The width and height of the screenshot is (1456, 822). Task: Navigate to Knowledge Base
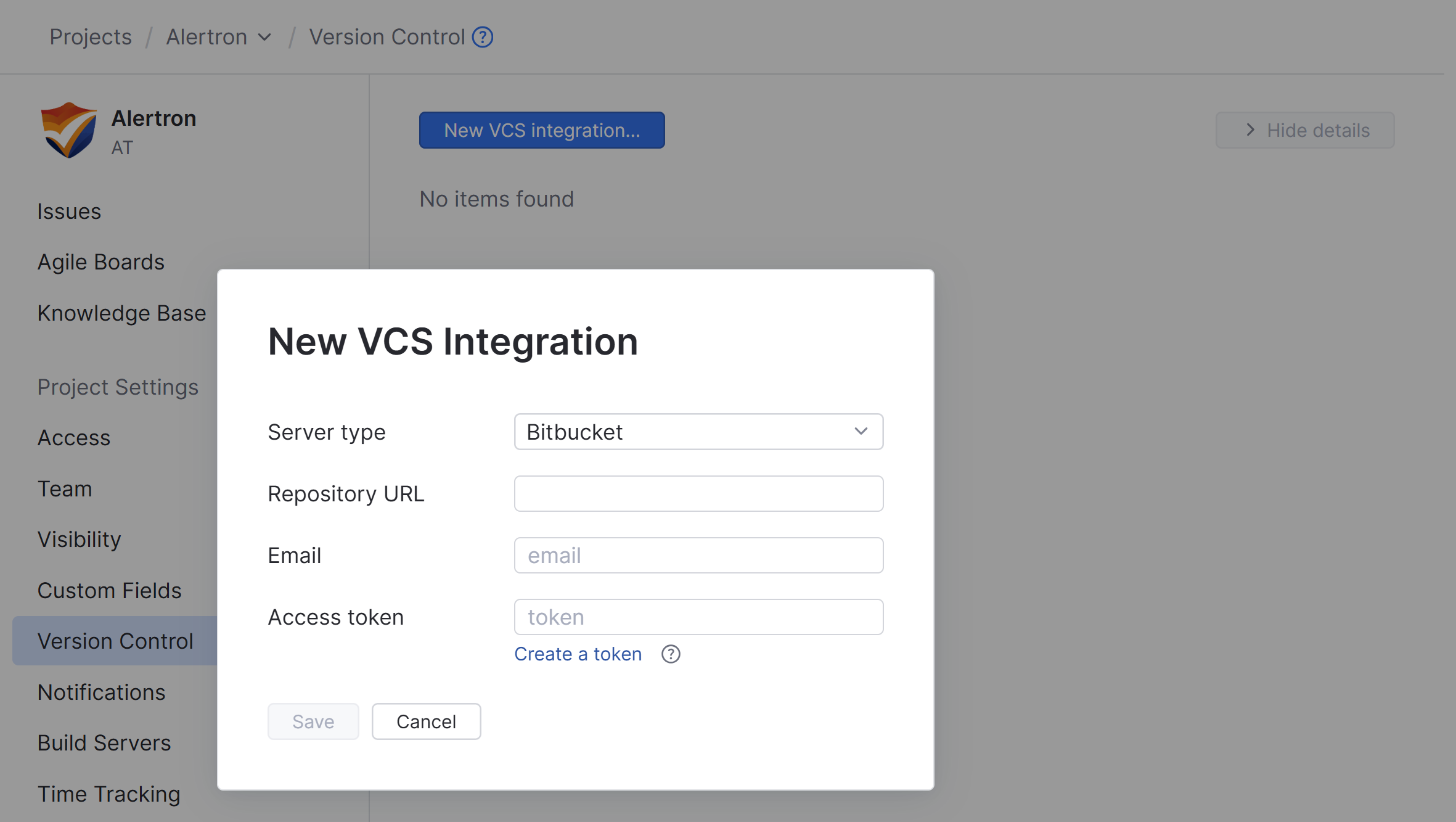(121, 313)
